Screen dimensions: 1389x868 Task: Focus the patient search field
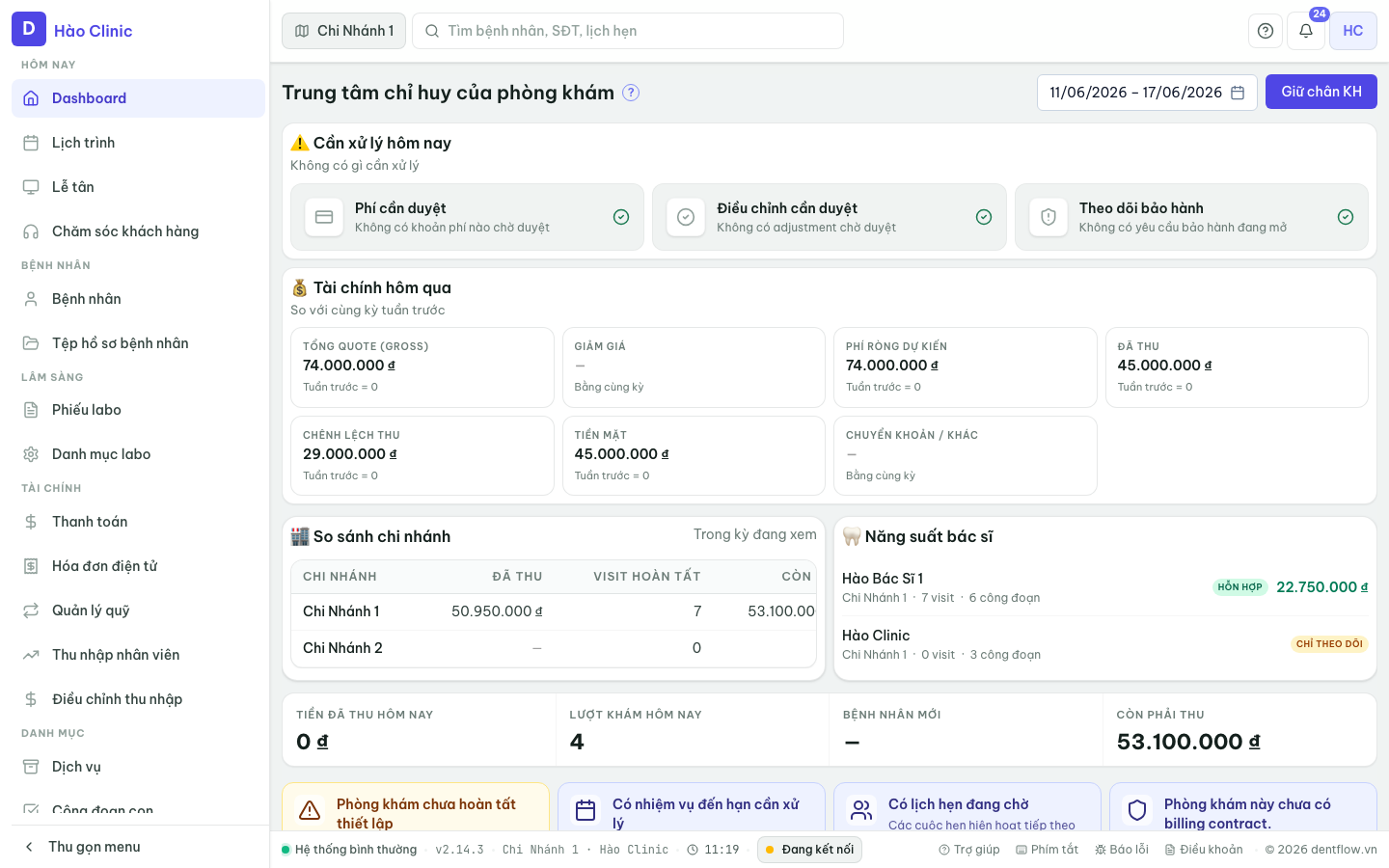pyautogui.click(x=628, y=31)
